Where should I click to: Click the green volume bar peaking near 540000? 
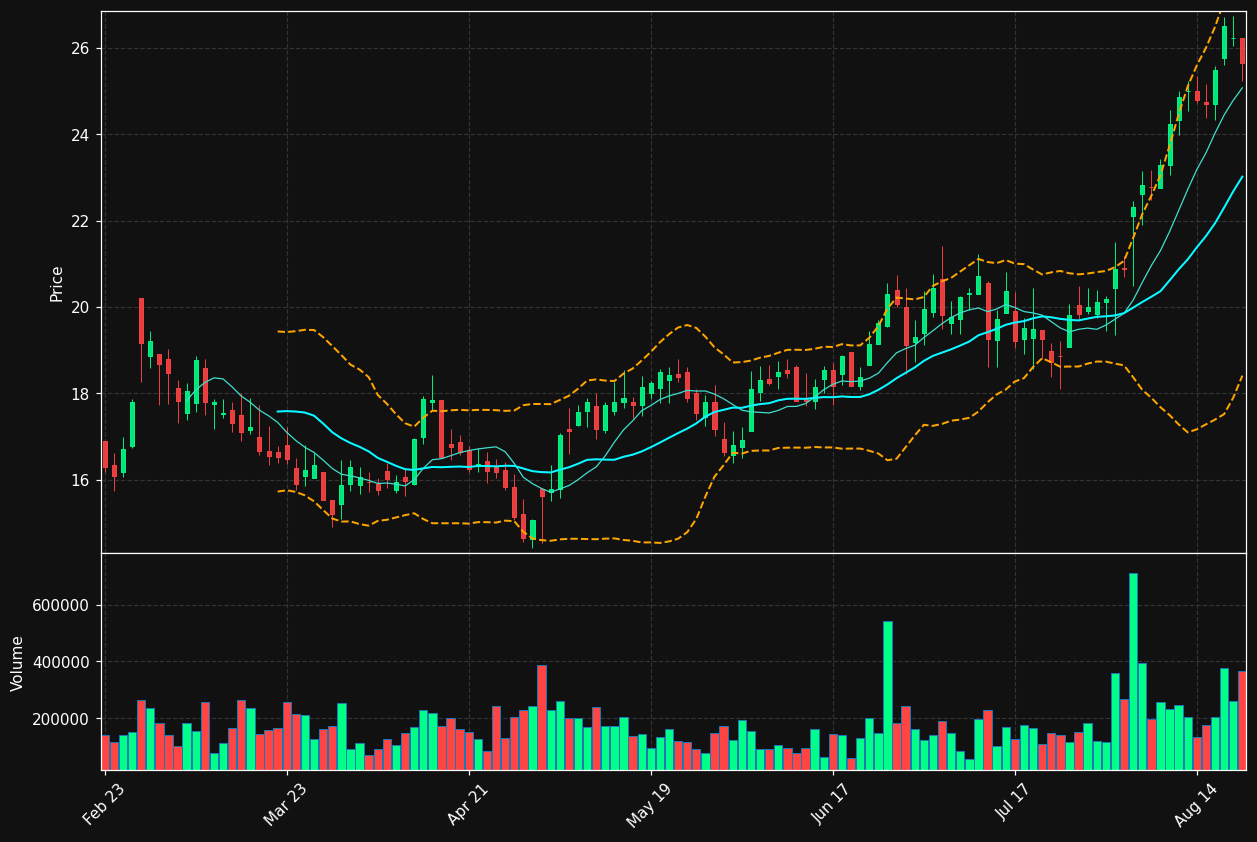[887, 695]
